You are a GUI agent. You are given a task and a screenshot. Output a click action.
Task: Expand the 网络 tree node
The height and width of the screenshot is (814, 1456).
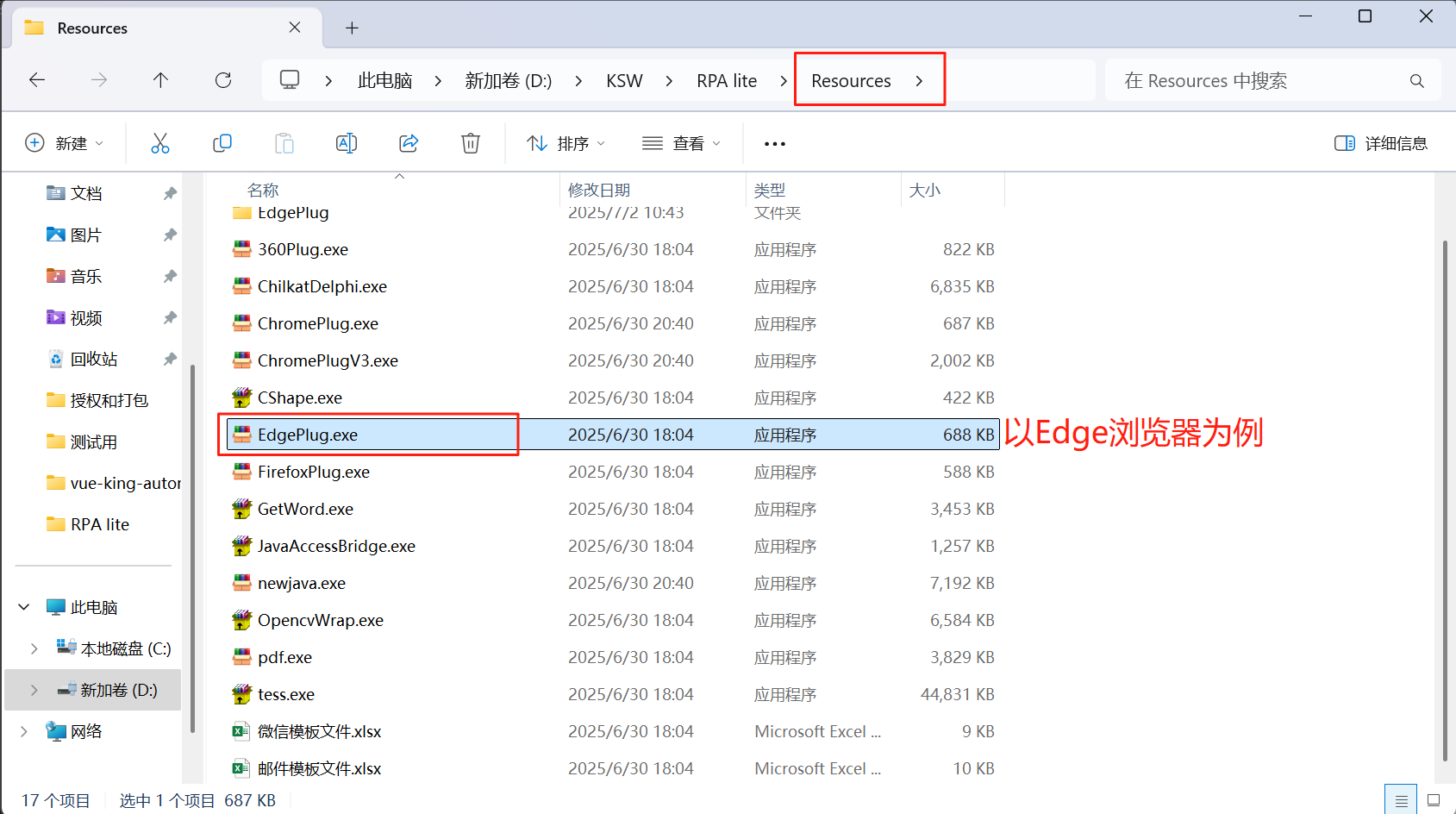point(24,731)
